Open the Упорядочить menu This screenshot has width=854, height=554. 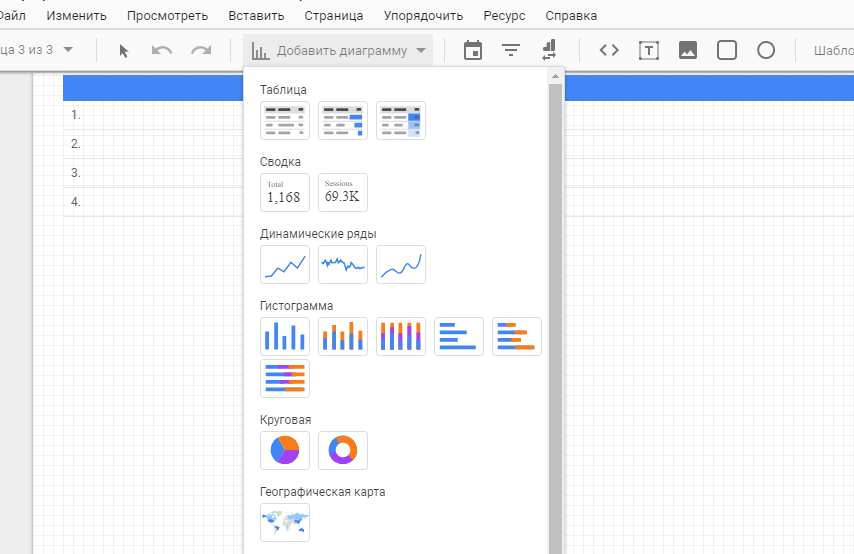(423, 16)
